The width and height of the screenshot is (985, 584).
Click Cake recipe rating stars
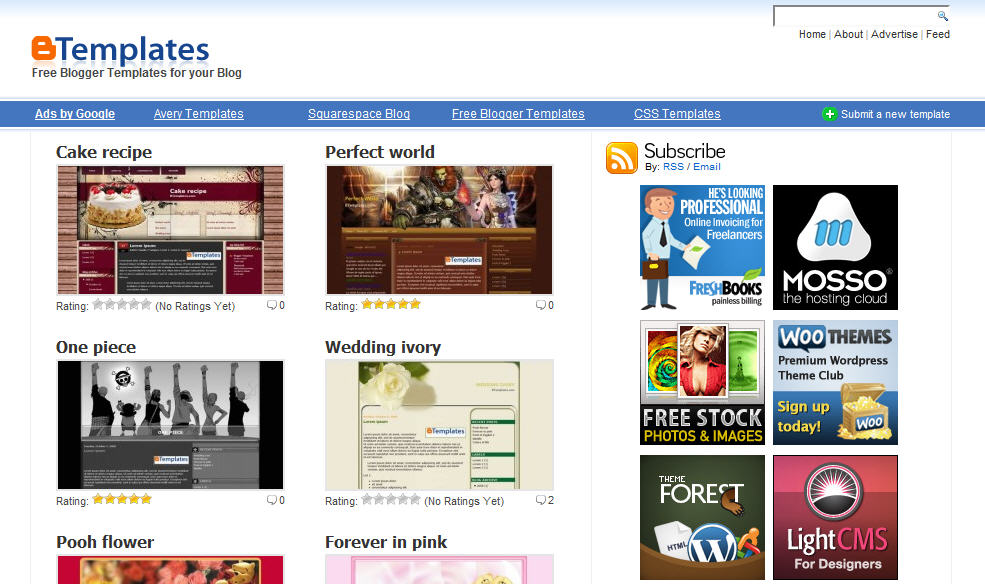coord(122,305)
